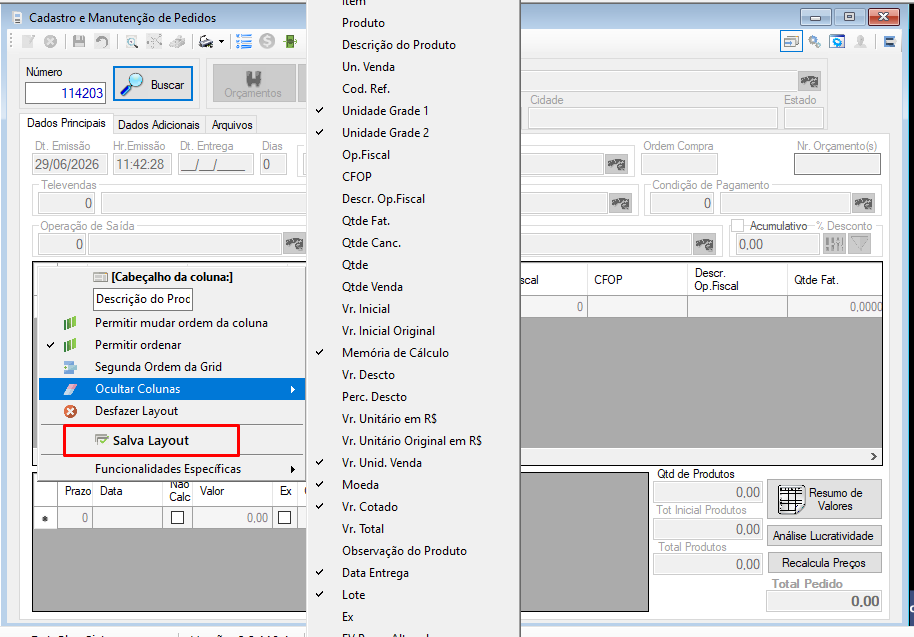Toggle the Acumulativo checkbox
Screen dimensions: 914x637
tap(737, 226)
